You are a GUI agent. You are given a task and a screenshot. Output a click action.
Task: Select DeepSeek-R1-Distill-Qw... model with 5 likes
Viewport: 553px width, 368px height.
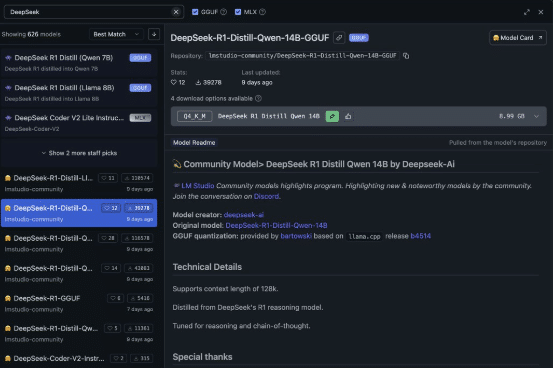(x=79, y=333)
